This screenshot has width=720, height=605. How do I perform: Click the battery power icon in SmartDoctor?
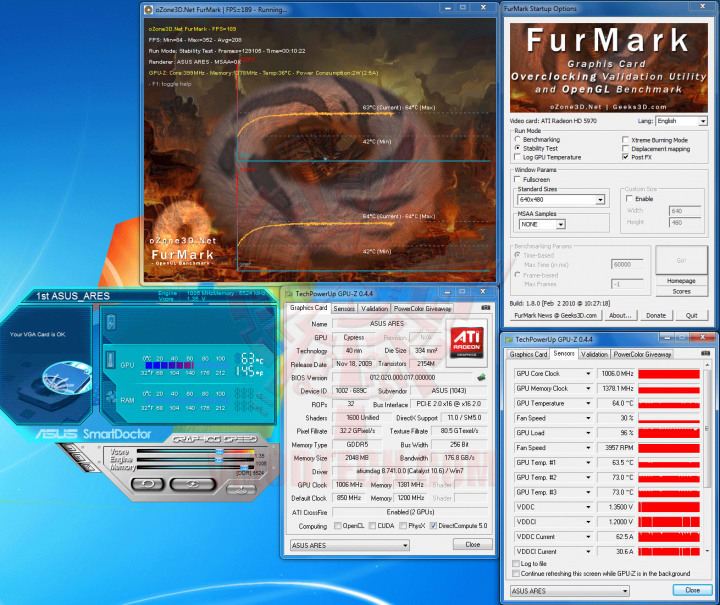(x=111, y=322)
